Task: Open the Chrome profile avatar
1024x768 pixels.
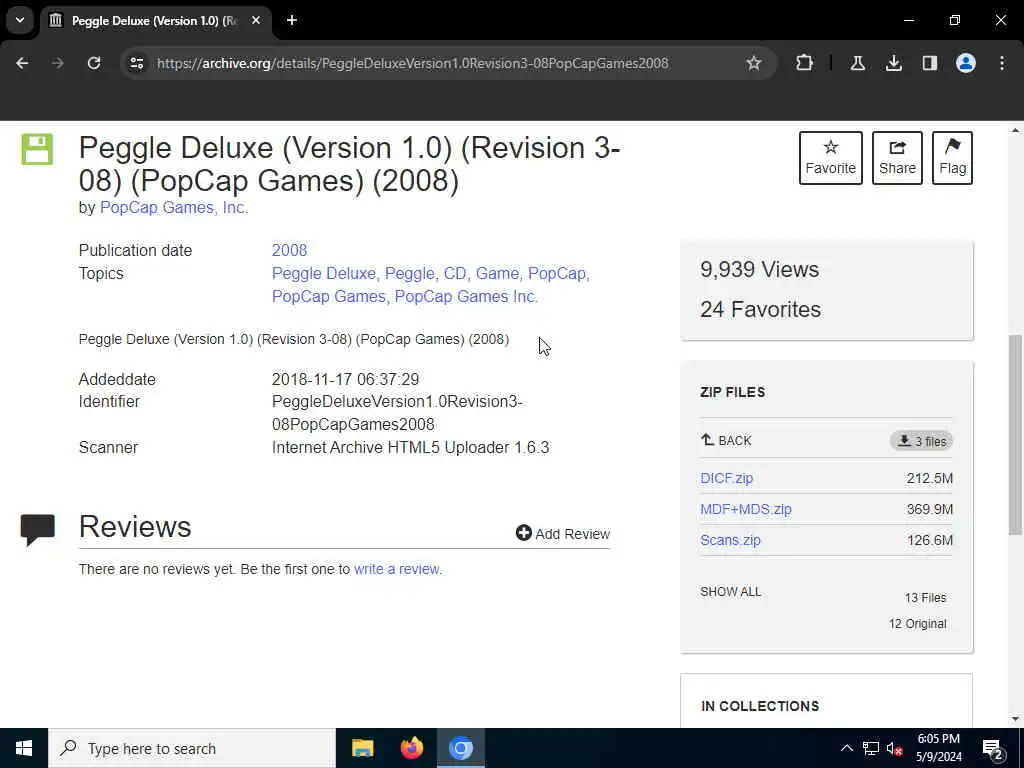Action: point(965,63)
